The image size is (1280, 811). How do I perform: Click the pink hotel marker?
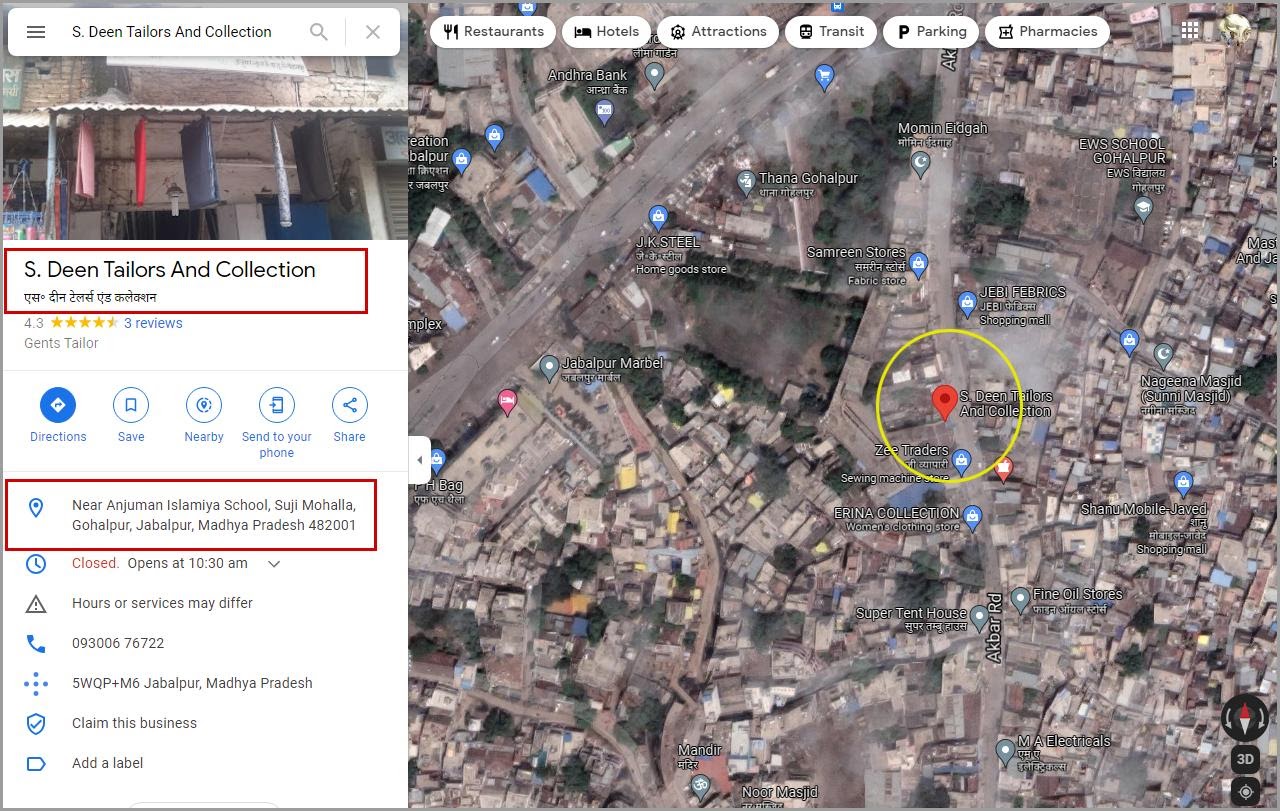click(508, 402)
